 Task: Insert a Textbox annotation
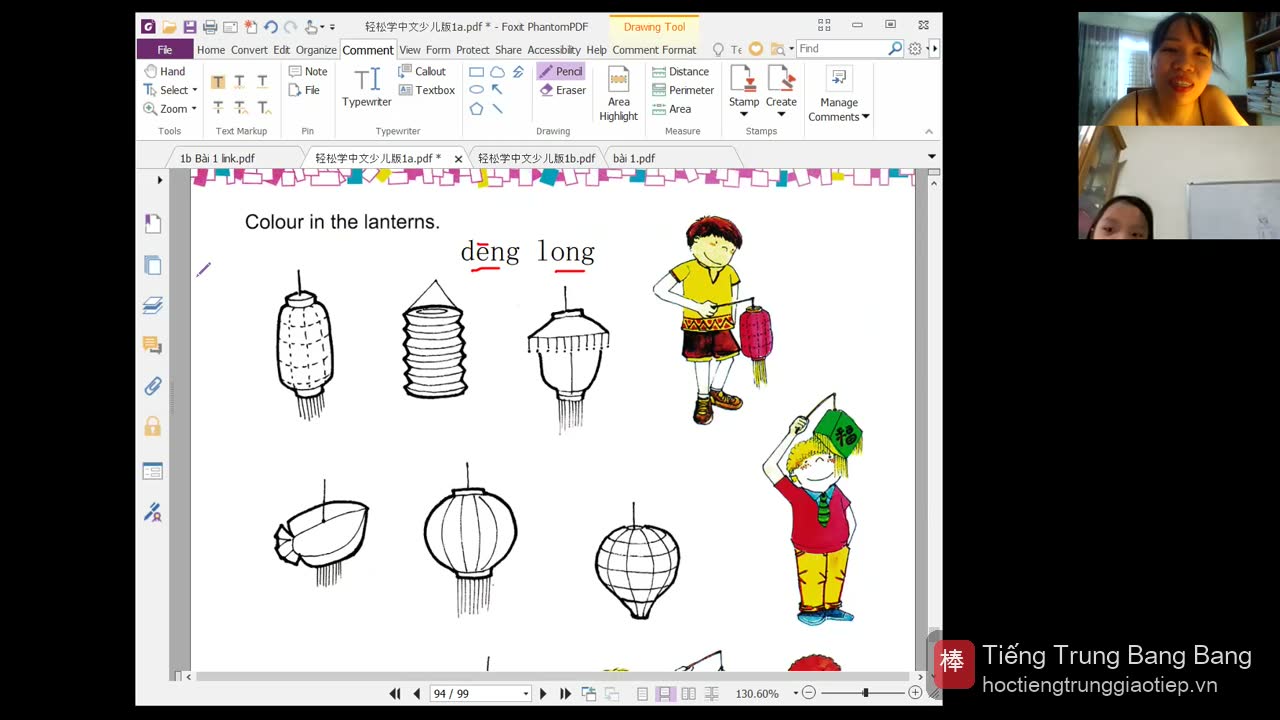427,90
